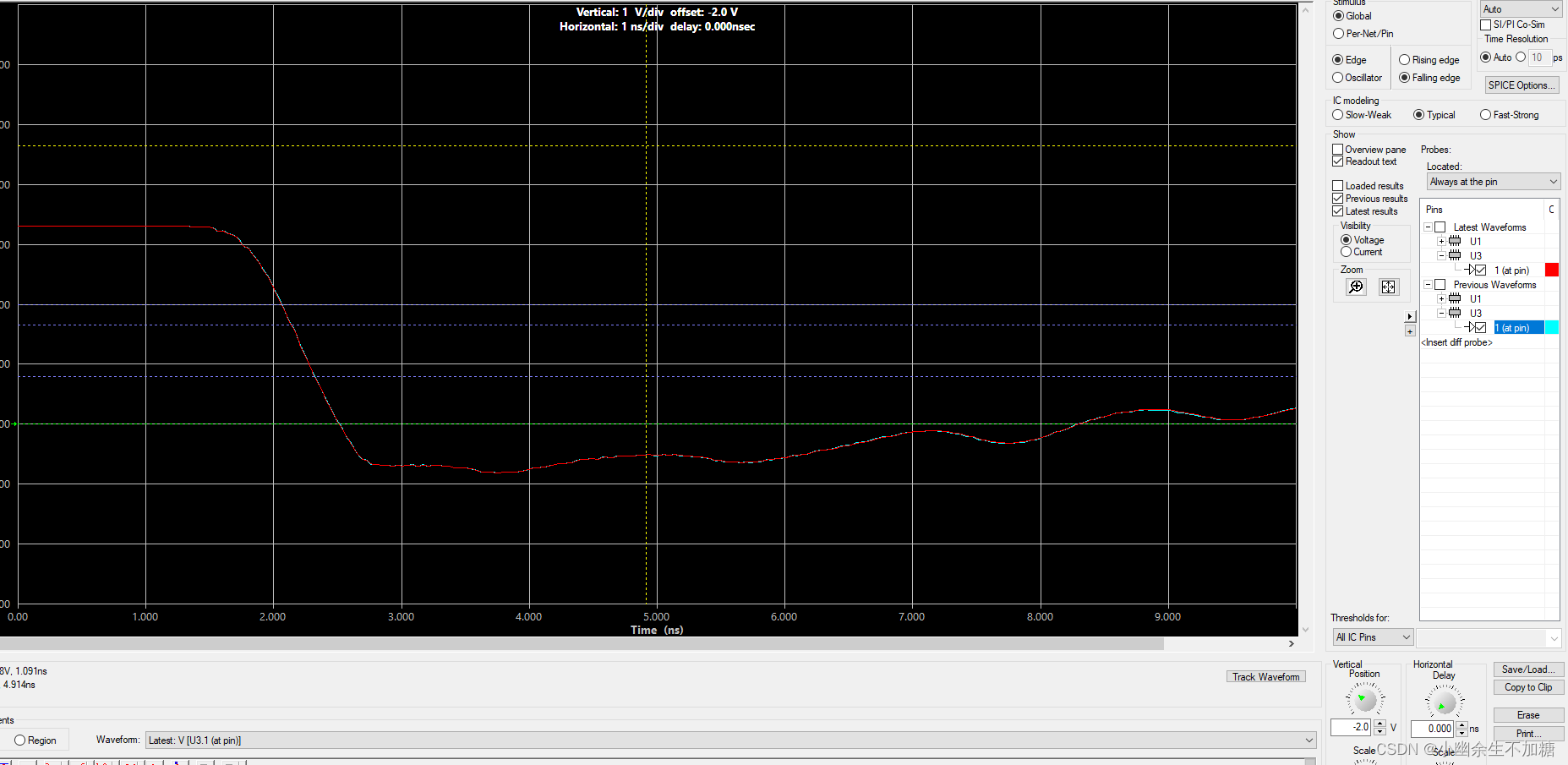Uncheck Latest results
Viewport: 1568px width, 765px height.
[x=1338, y=211]
